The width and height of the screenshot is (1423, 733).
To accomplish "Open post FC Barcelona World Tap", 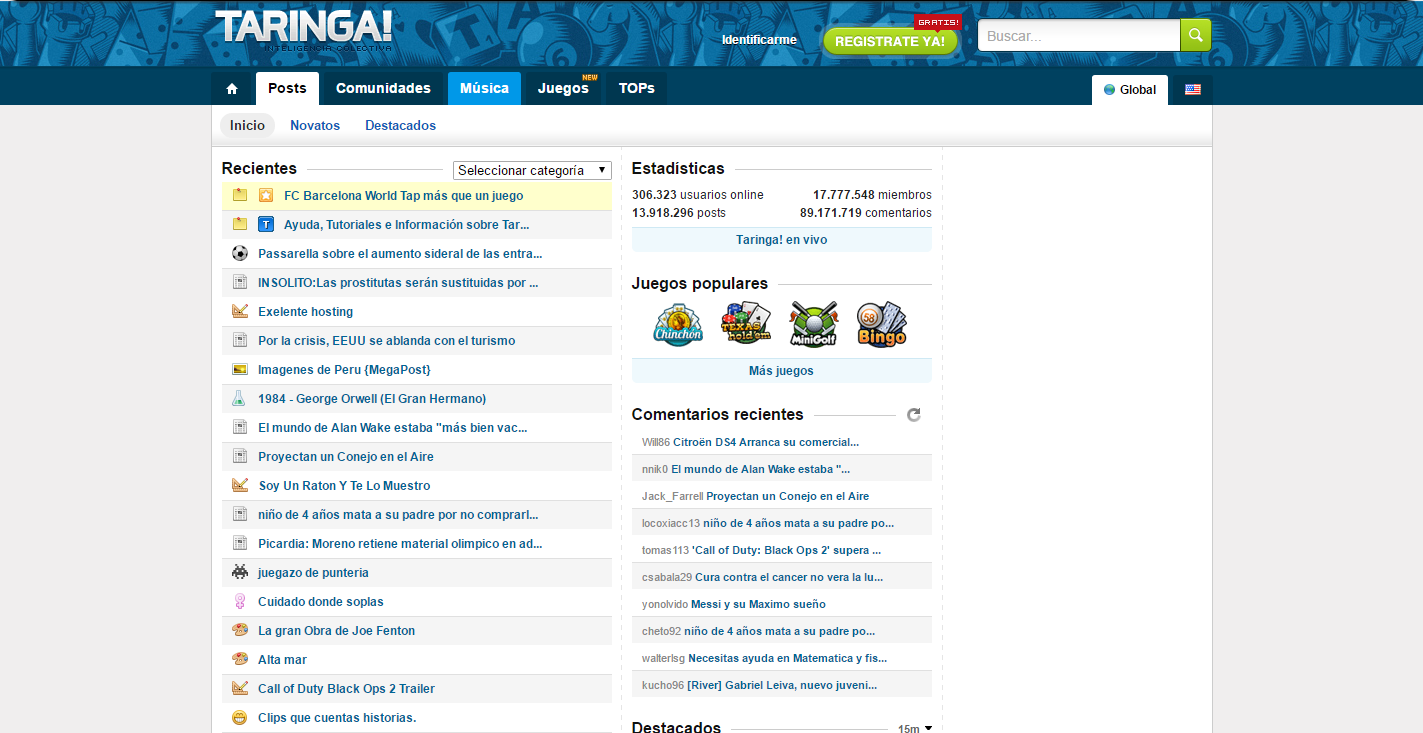I will [403, 196].
